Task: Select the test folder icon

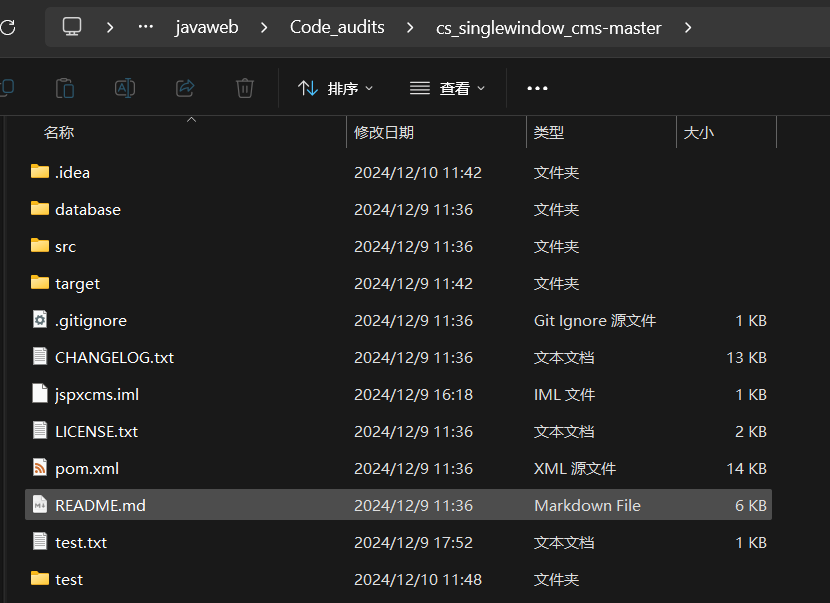Action: pyautogui.click(x=40, y=579)
